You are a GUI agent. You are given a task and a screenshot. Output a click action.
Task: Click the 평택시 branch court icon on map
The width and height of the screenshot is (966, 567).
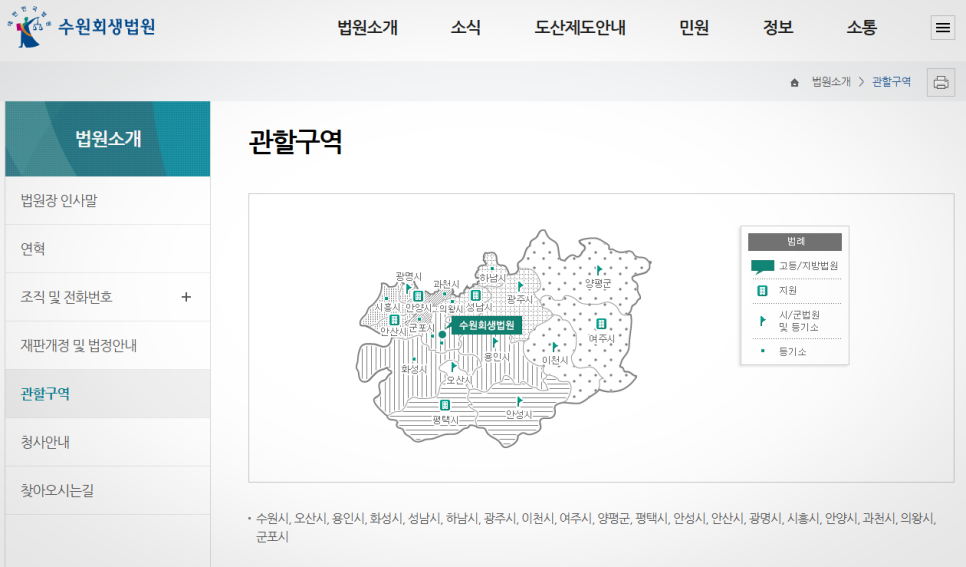445,405
